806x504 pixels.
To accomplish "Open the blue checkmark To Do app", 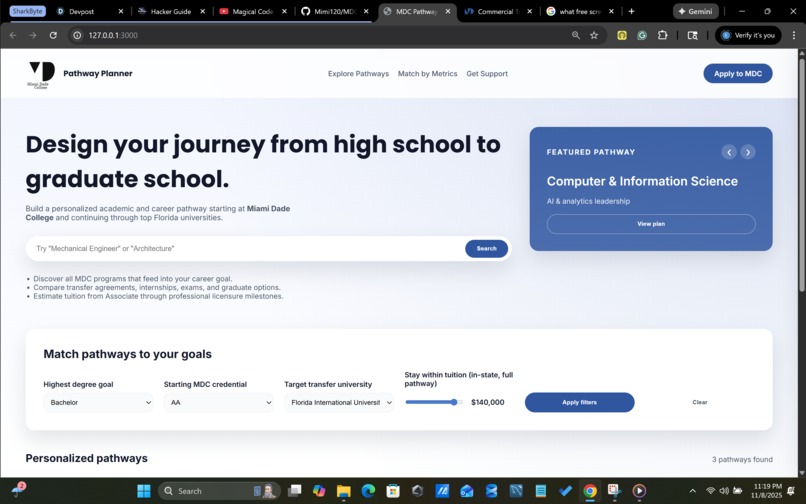I will pyautogui.click(x=565, y=491).
